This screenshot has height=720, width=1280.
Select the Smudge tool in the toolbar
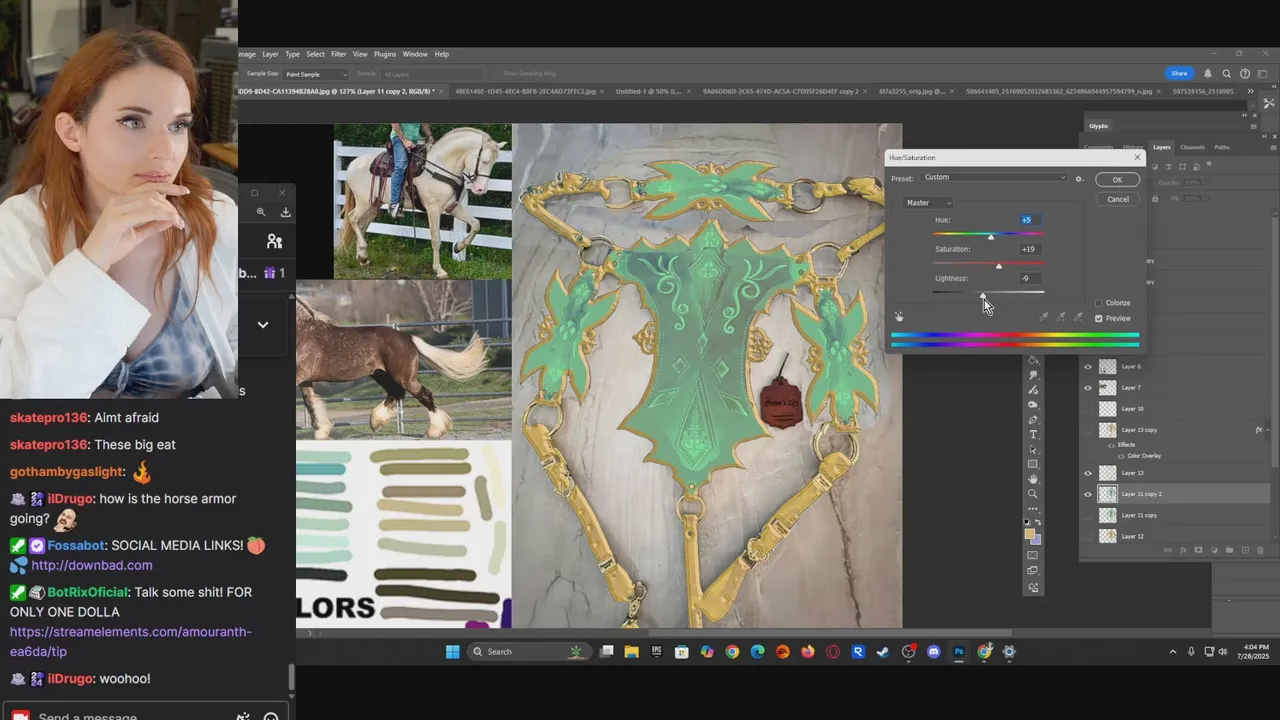1033,375
